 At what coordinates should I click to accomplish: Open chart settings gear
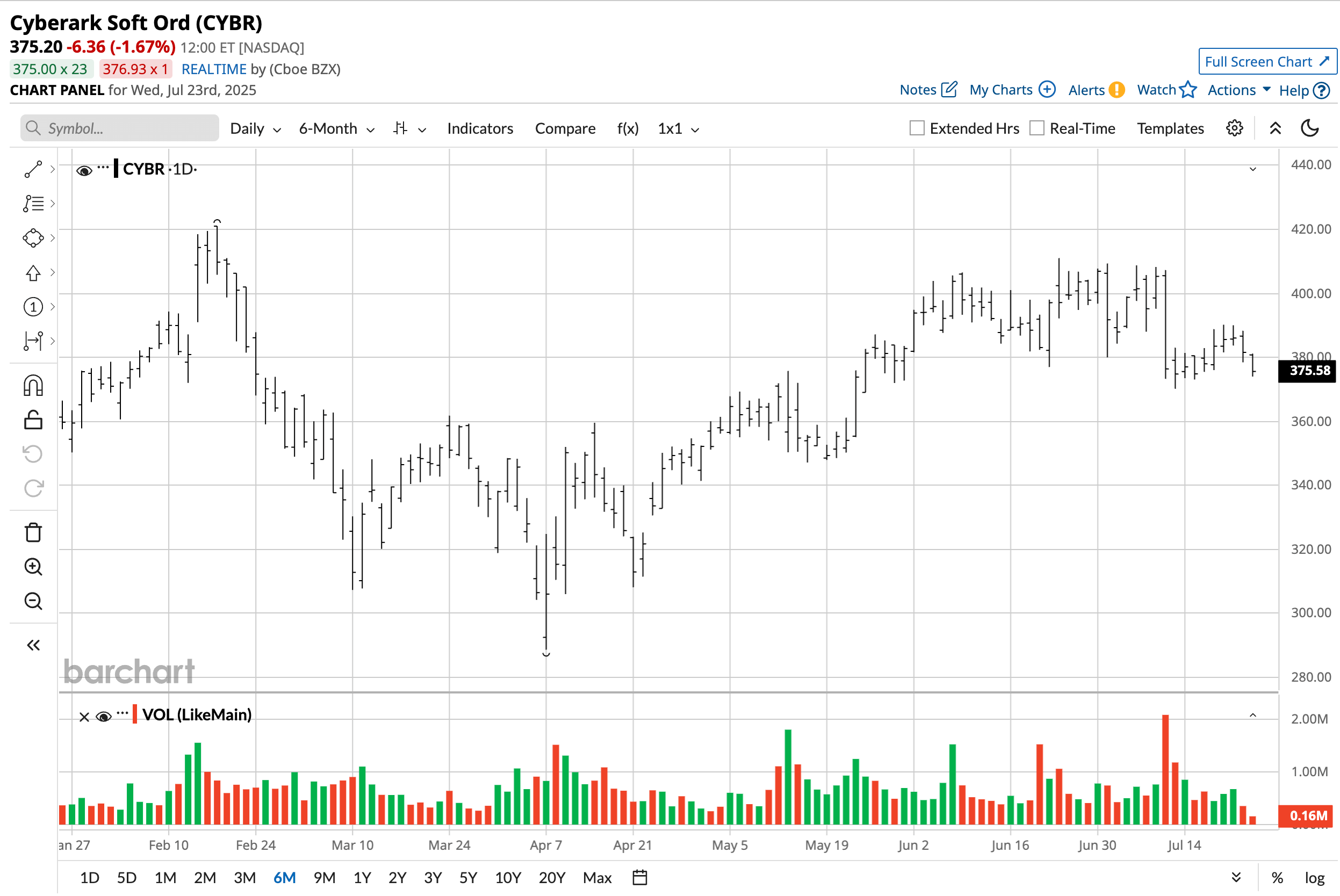1234,128
